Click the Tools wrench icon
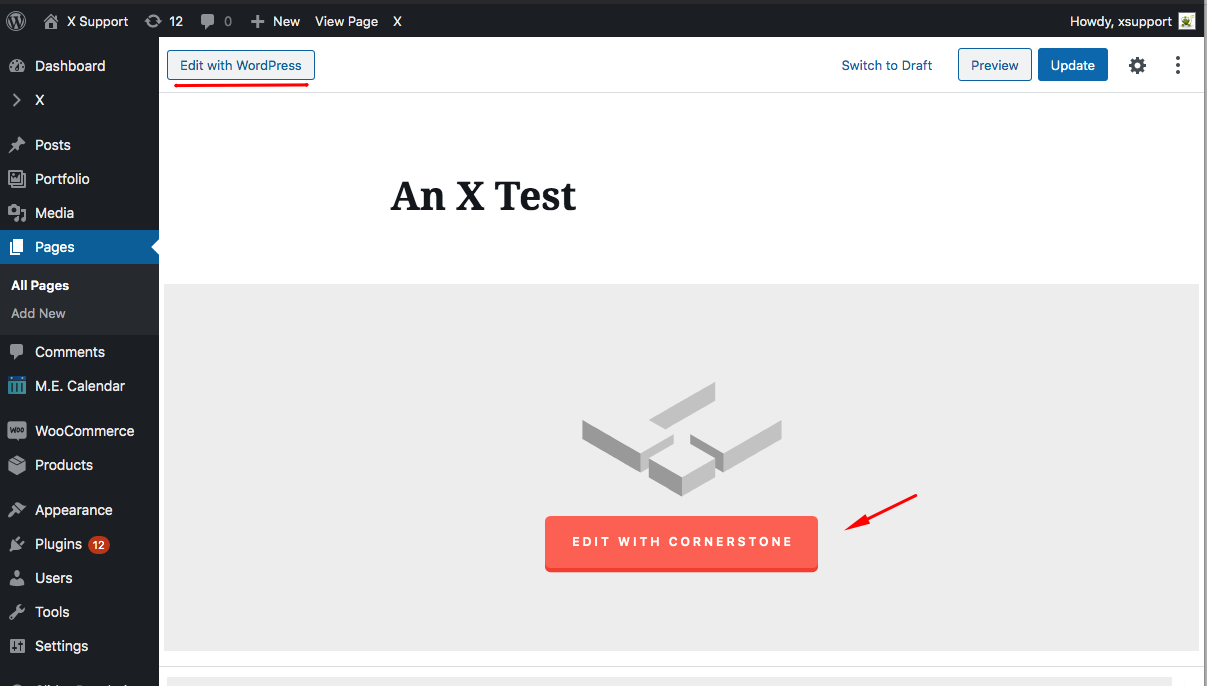 pyautogui.click(x=17, y=612)
